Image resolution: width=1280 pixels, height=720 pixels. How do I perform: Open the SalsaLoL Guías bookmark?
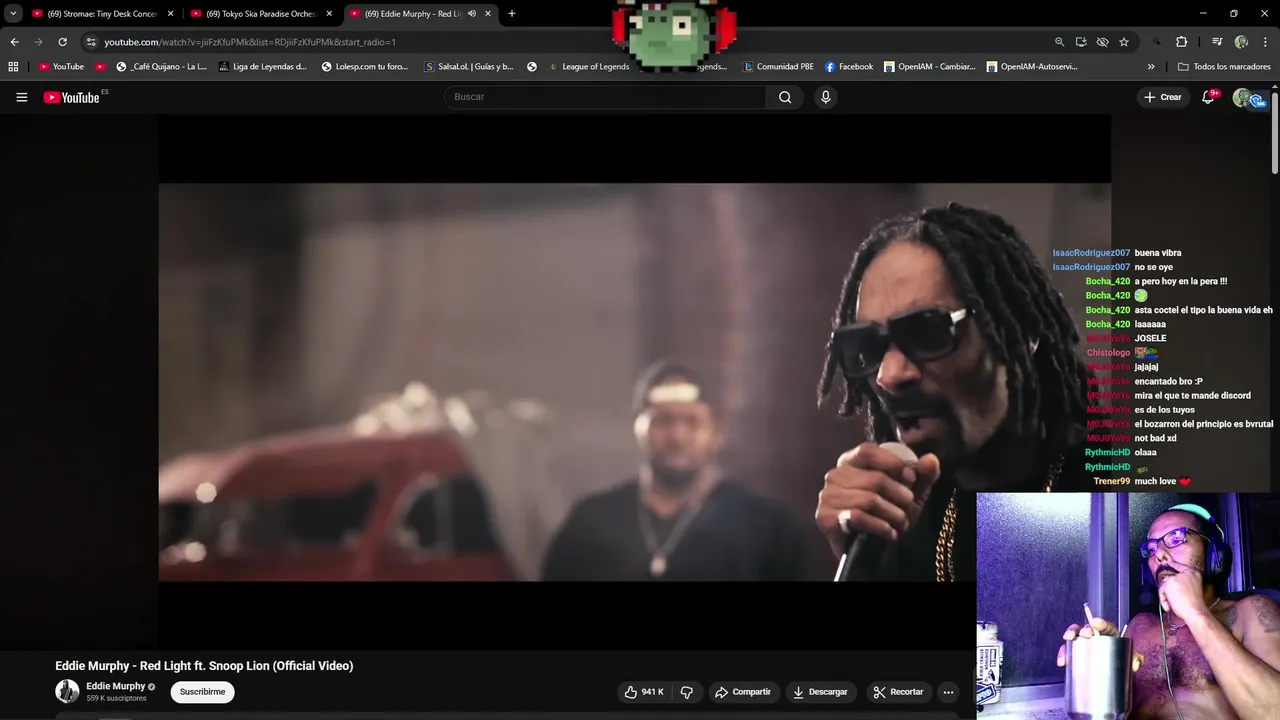pos(468,67)
